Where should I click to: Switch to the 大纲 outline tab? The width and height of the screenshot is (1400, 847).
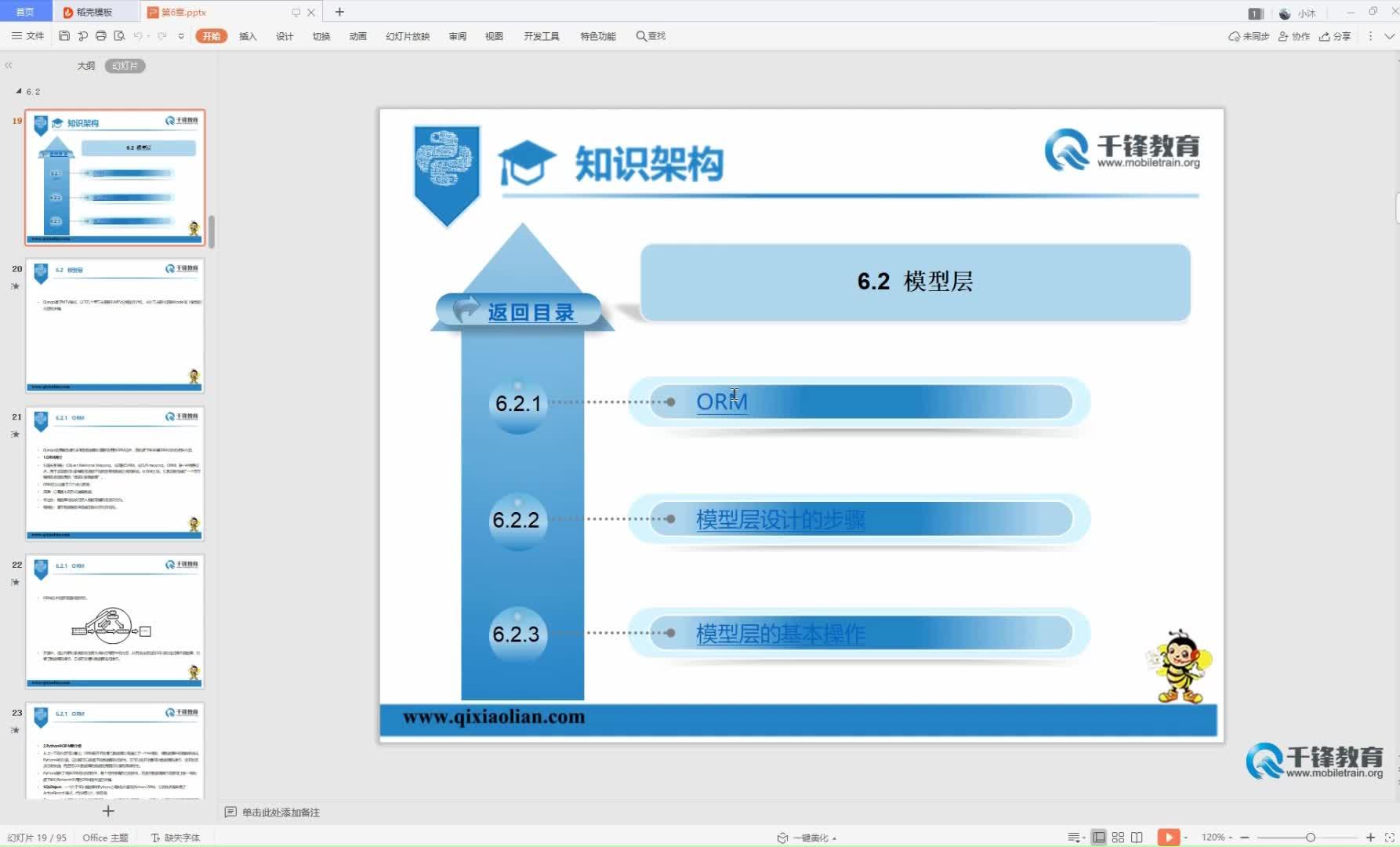pyautogui.click(x=85, y=66)
